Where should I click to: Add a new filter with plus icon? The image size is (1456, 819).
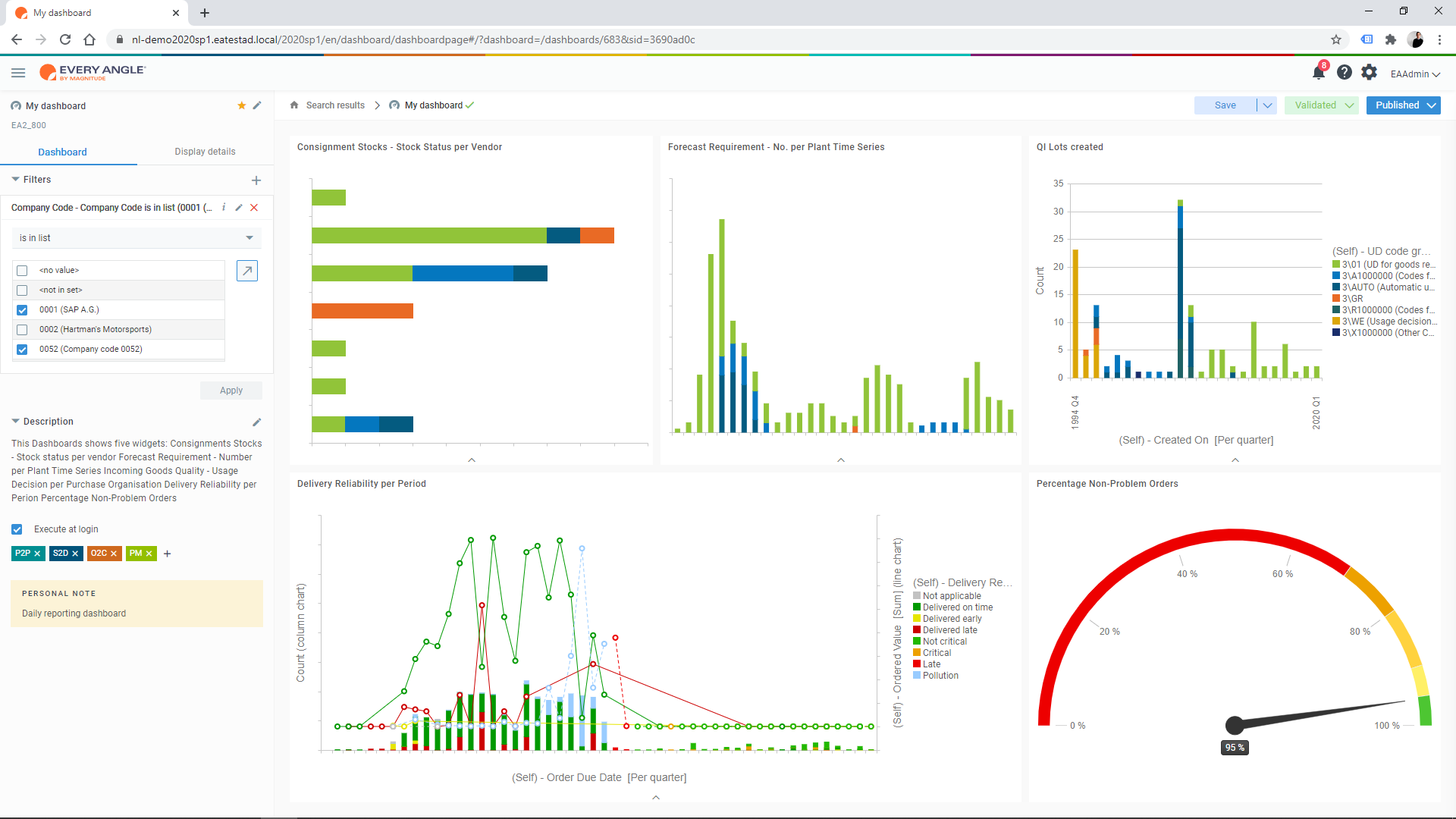click(256, 180)
